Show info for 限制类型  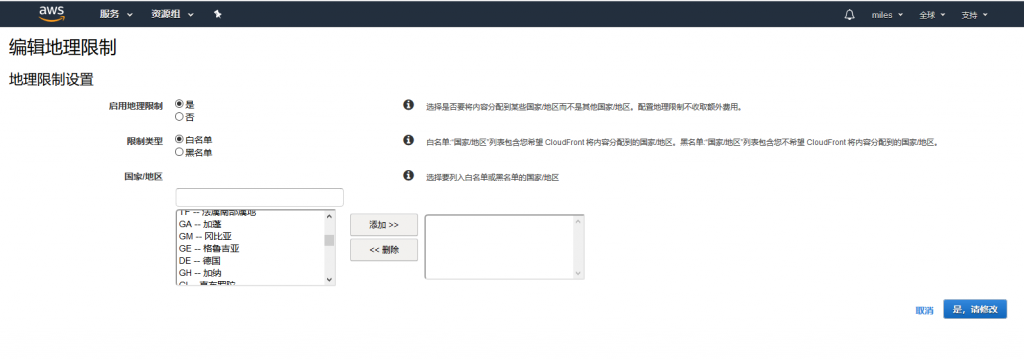[x=408, y=140]
